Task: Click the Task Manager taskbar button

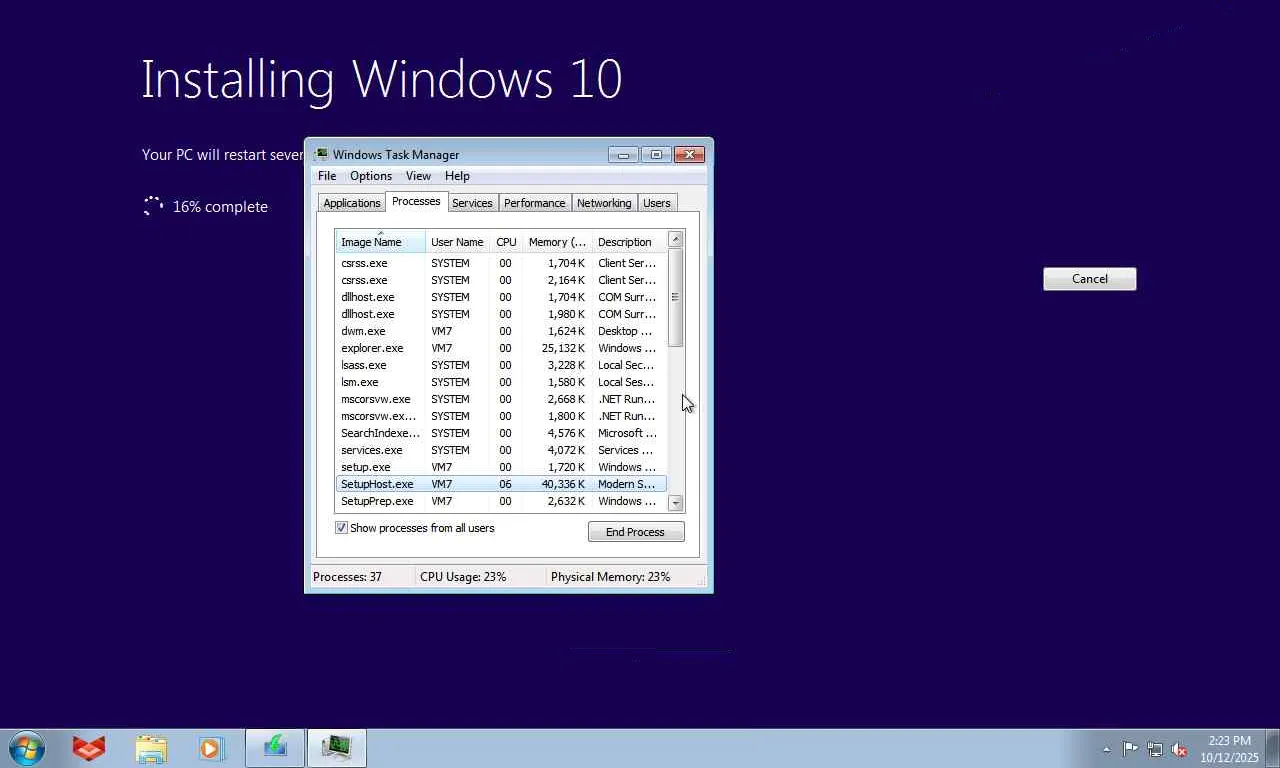Action: 337,748
